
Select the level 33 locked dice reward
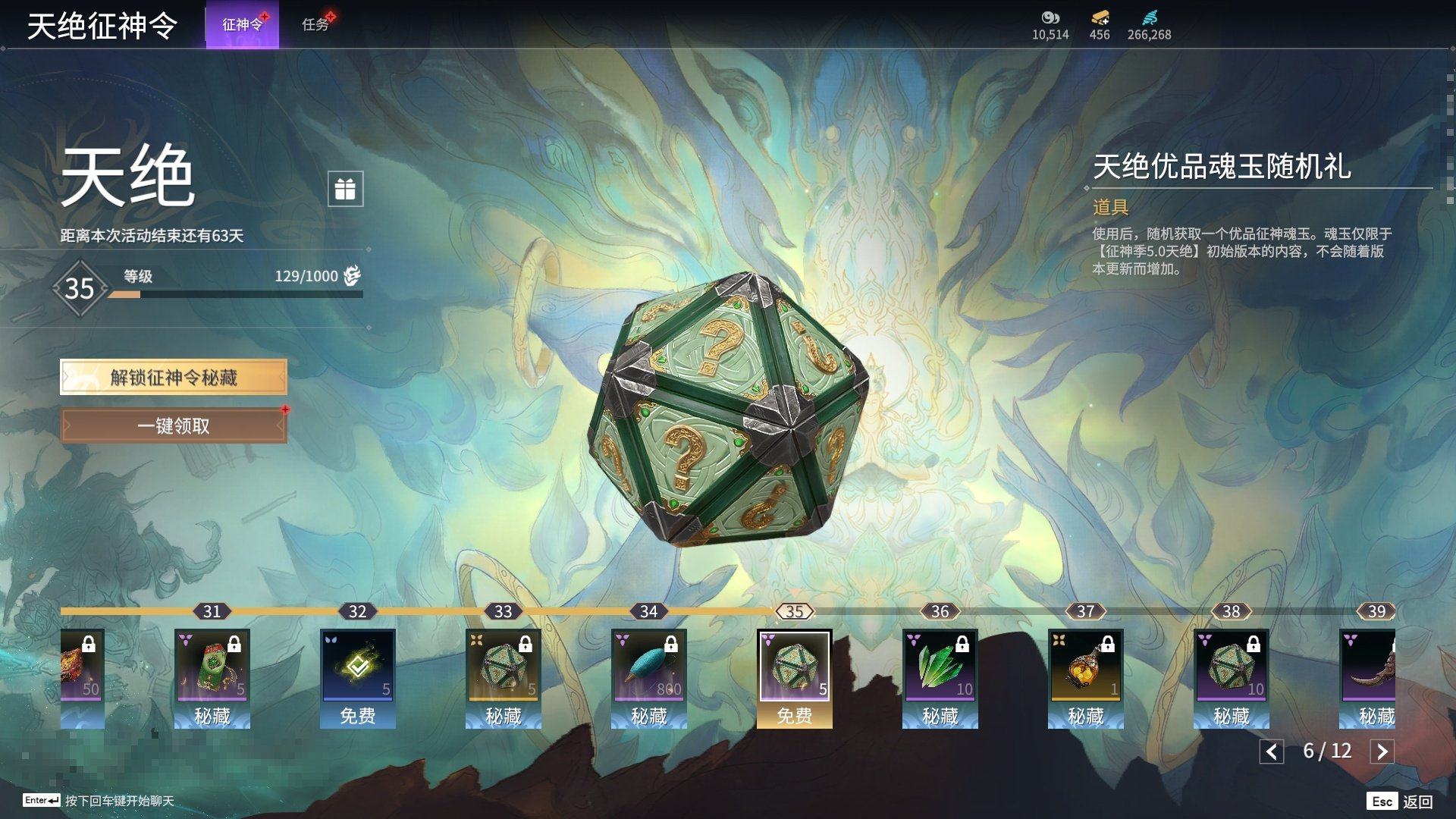pos(503,665)
